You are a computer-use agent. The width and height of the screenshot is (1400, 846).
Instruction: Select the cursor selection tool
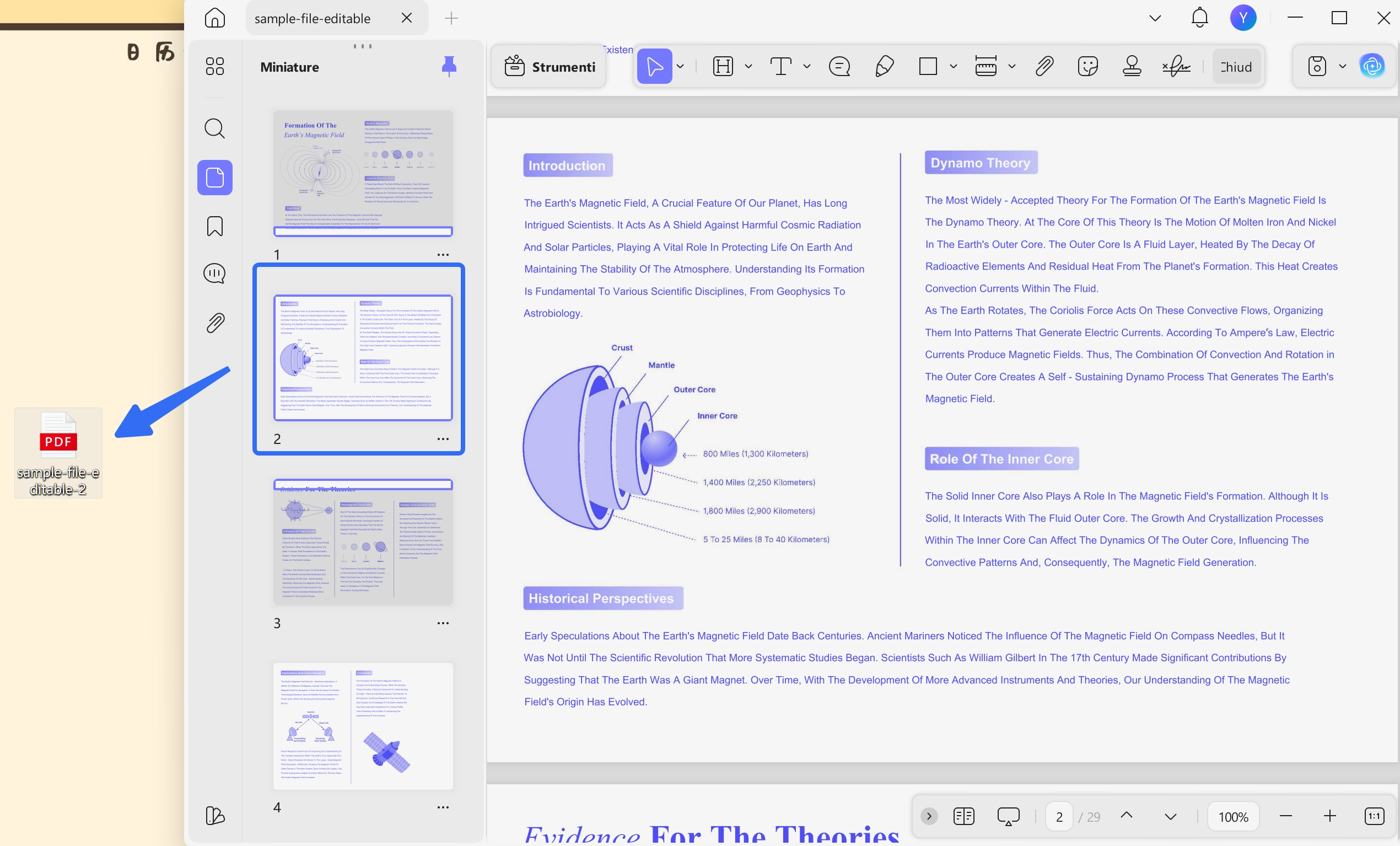pyautogui.click(x=655, y=66)
